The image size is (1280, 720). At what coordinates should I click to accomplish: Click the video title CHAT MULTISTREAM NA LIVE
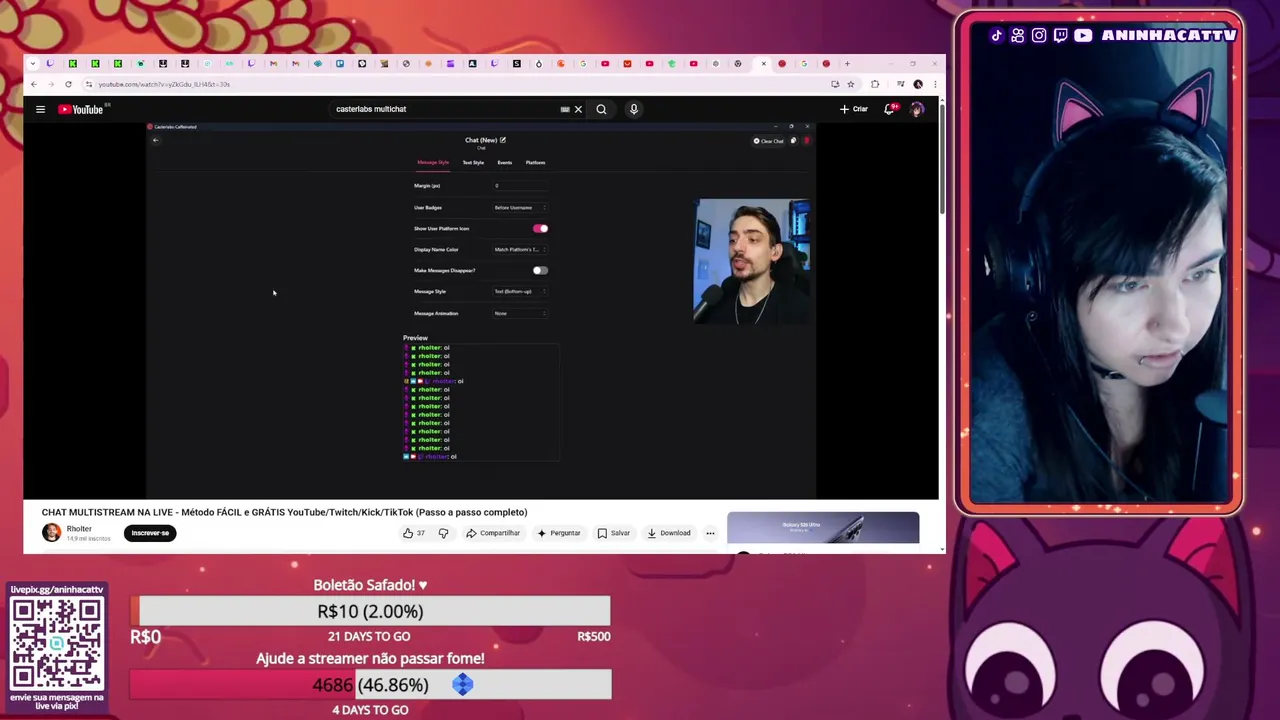click(x=284, y=512)
